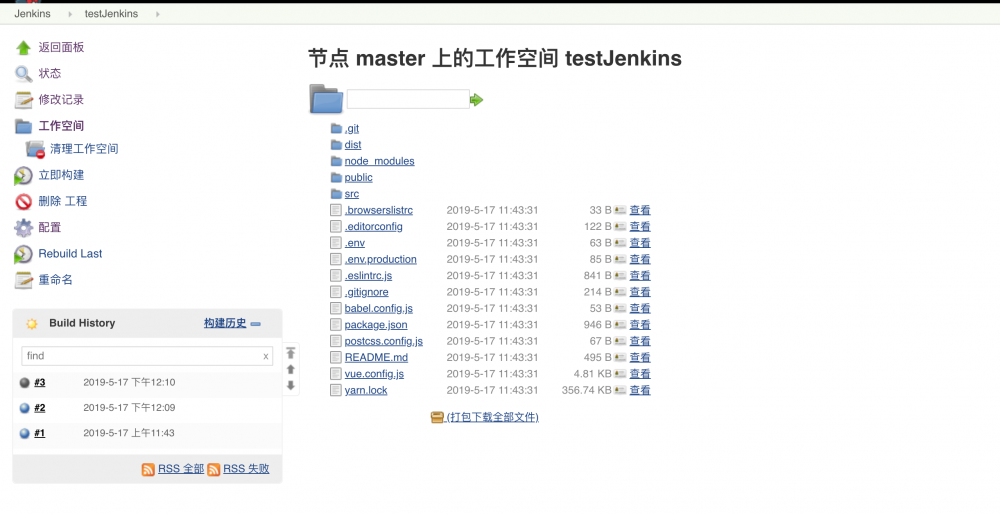Click the green go arrow next to path field

point(476,99)
